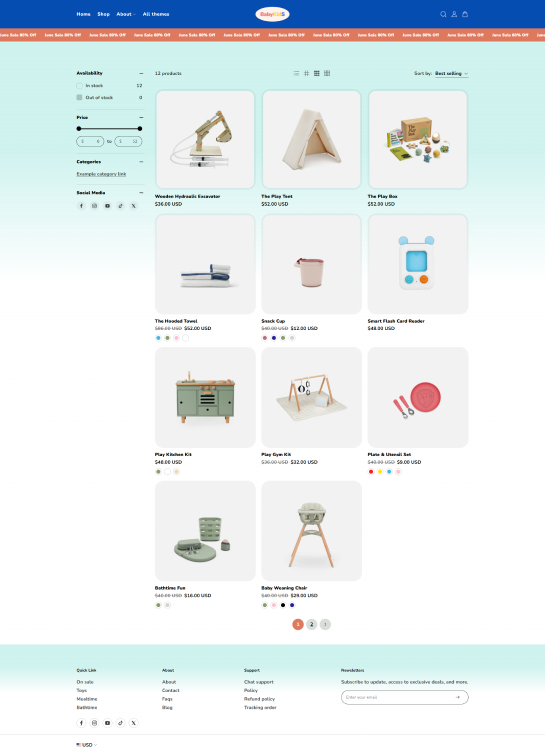Open the Sort by Best selling dropdown

click(451, 73)
